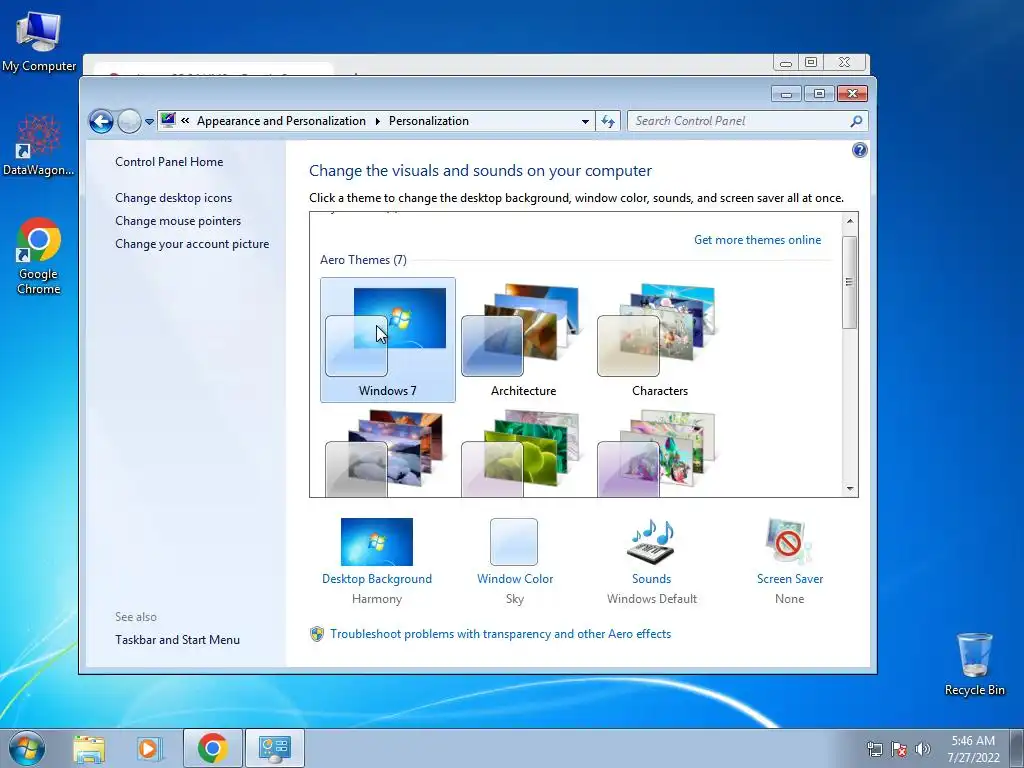Click the Show desktop button
This screenshot has height=768, width=1024.
pyautogui.click(x=1017, y=748)
